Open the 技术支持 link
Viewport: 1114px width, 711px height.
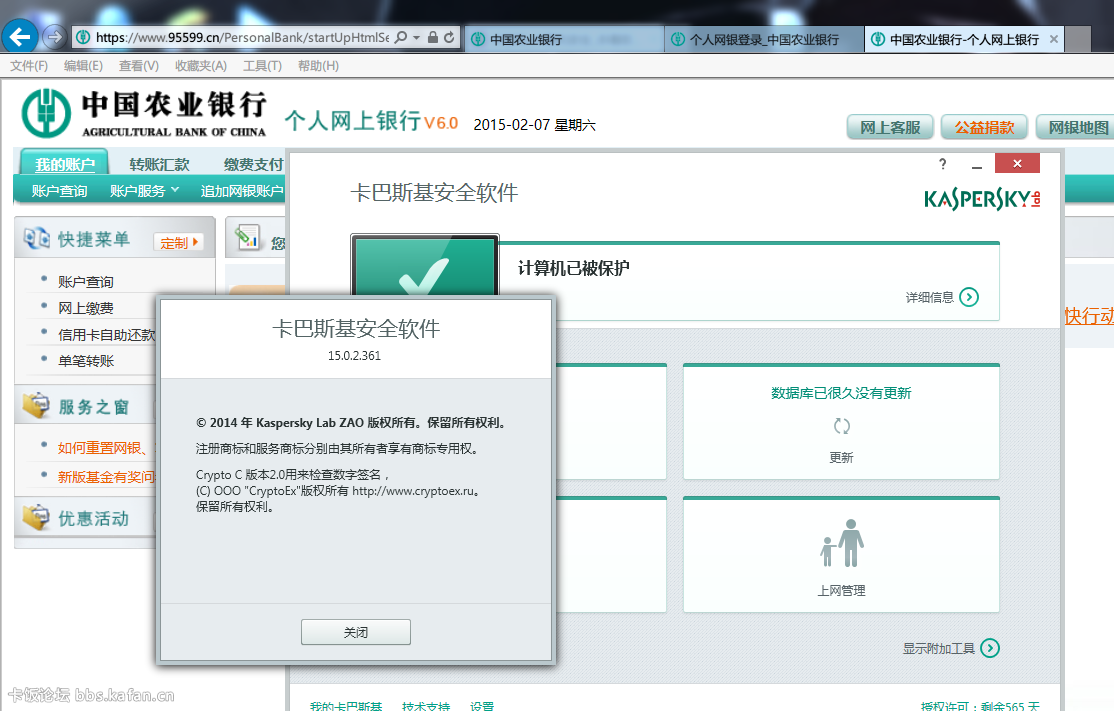426,705
